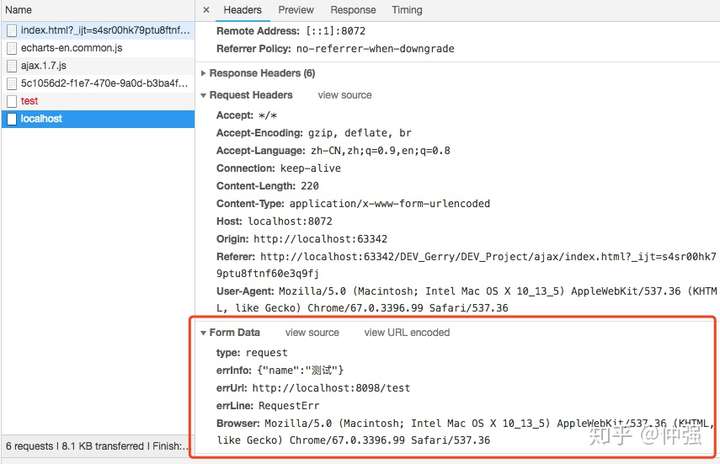This screenshot has height=464, width=720.
Task: Switch to the Preview tab
Action: click(296, 10)
